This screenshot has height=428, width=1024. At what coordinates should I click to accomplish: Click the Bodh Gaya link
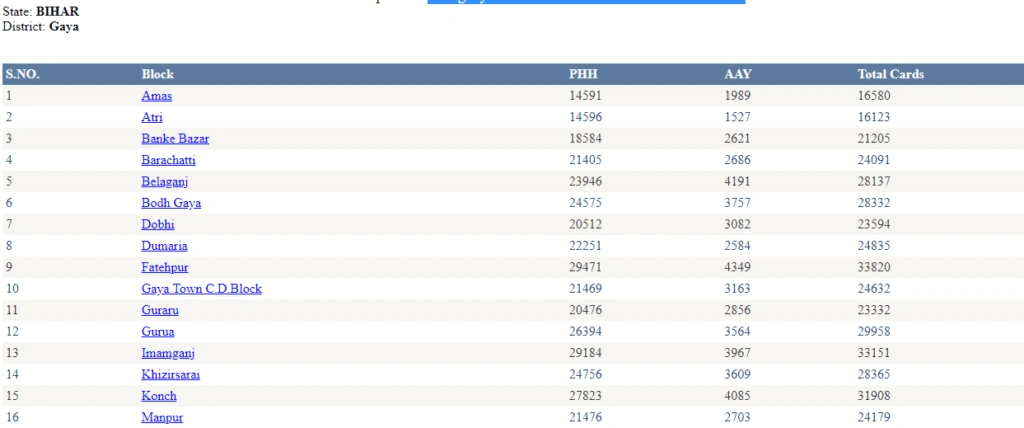[171, 203]
